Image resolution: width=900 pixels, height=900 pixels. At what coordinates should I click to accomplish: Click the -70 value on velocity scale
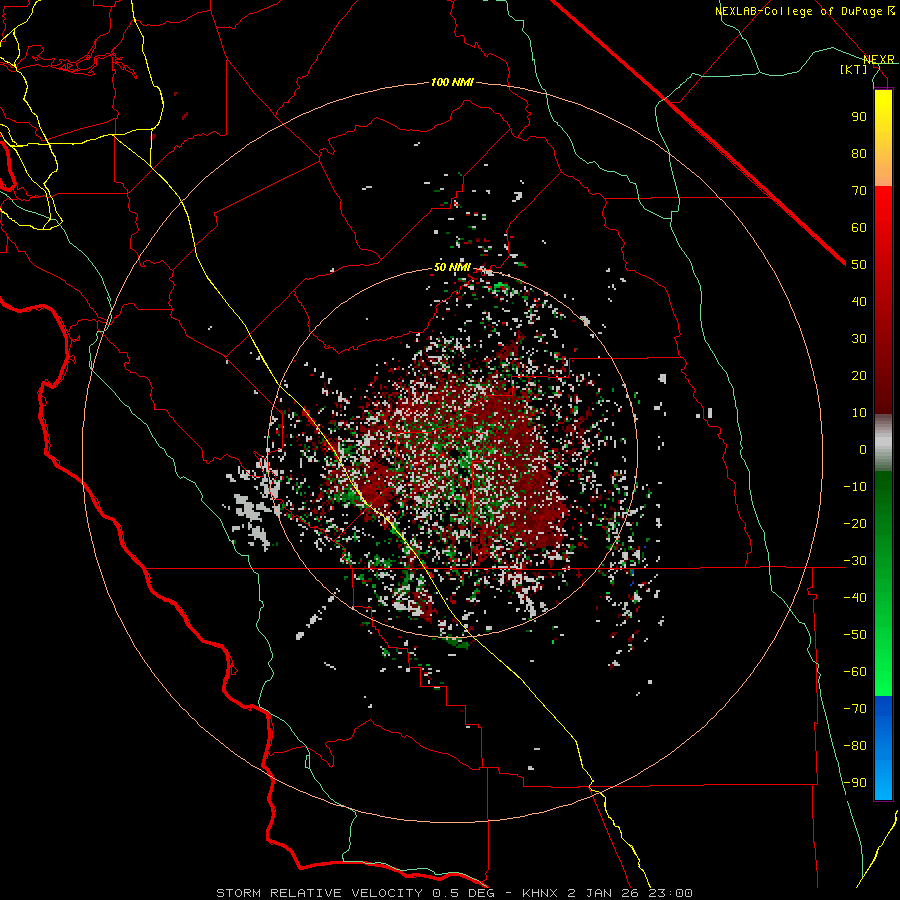tap(855, 709)
